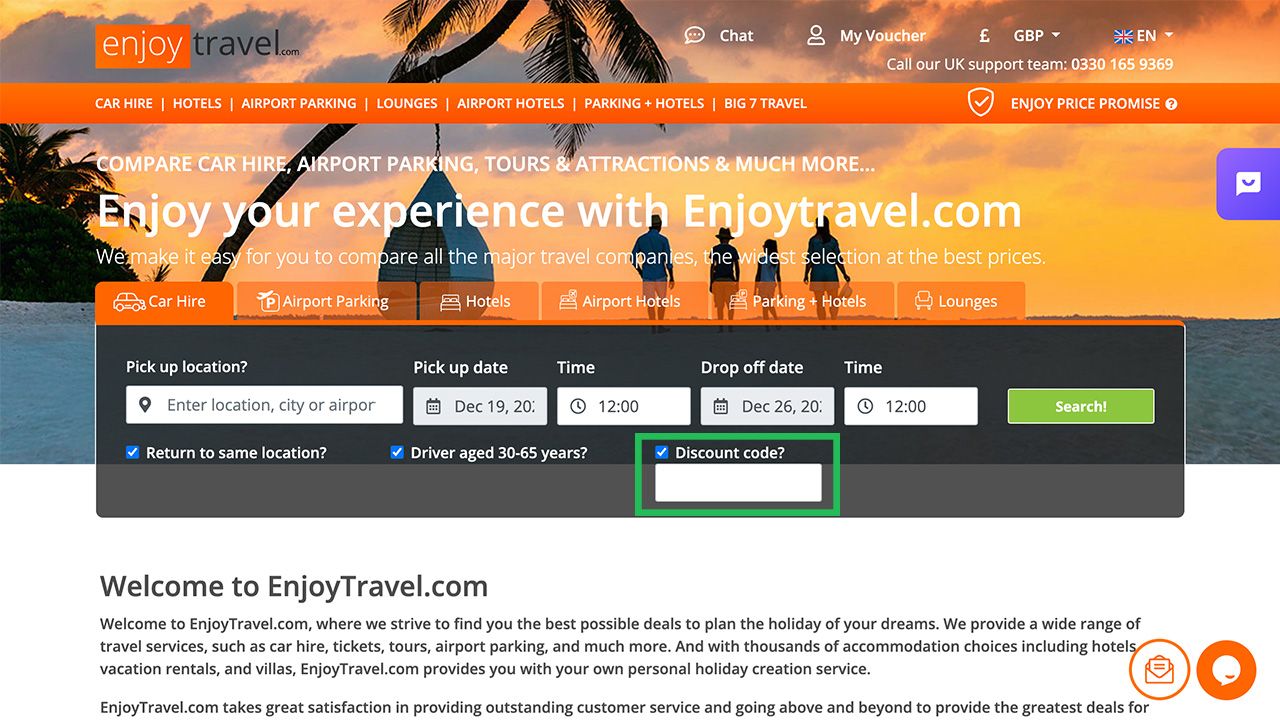
Task: Click the envelope message icon
Action: pos(1159,669)
